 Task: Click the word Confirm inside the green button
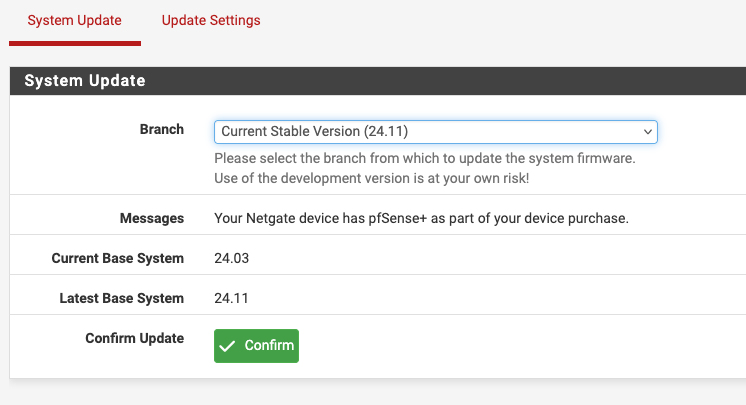pos(269,345)
